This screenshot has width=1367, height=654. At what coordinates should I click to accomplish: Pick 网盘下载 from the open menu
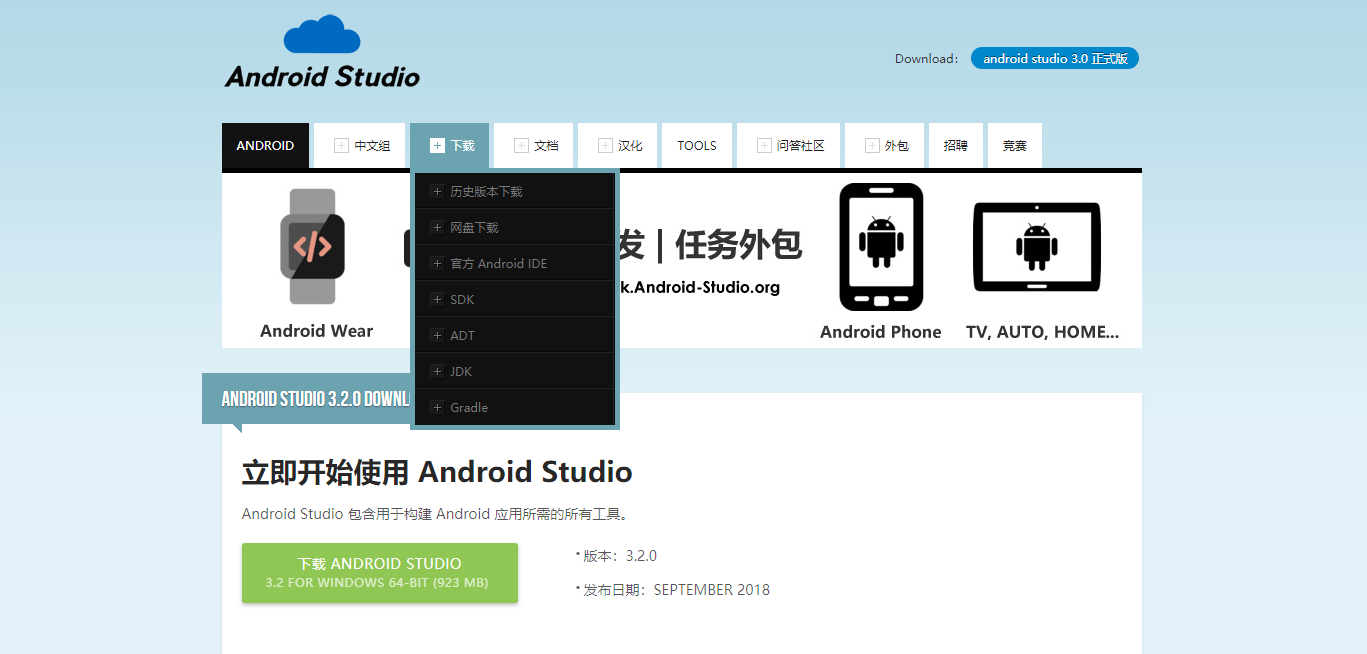click(x=478, y=227)
